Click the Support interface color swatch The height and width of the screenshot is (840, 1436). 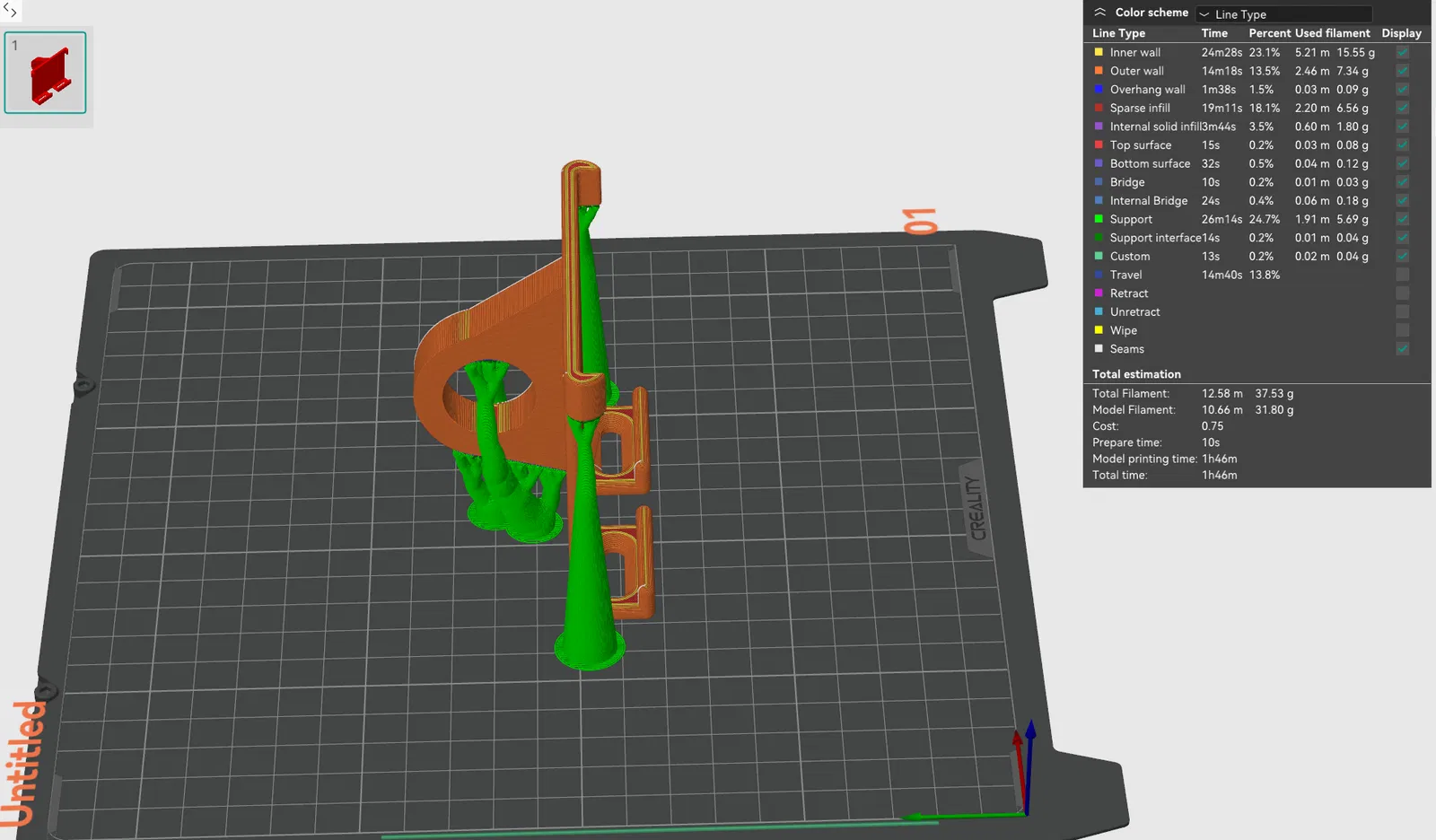coord(1099,238)
